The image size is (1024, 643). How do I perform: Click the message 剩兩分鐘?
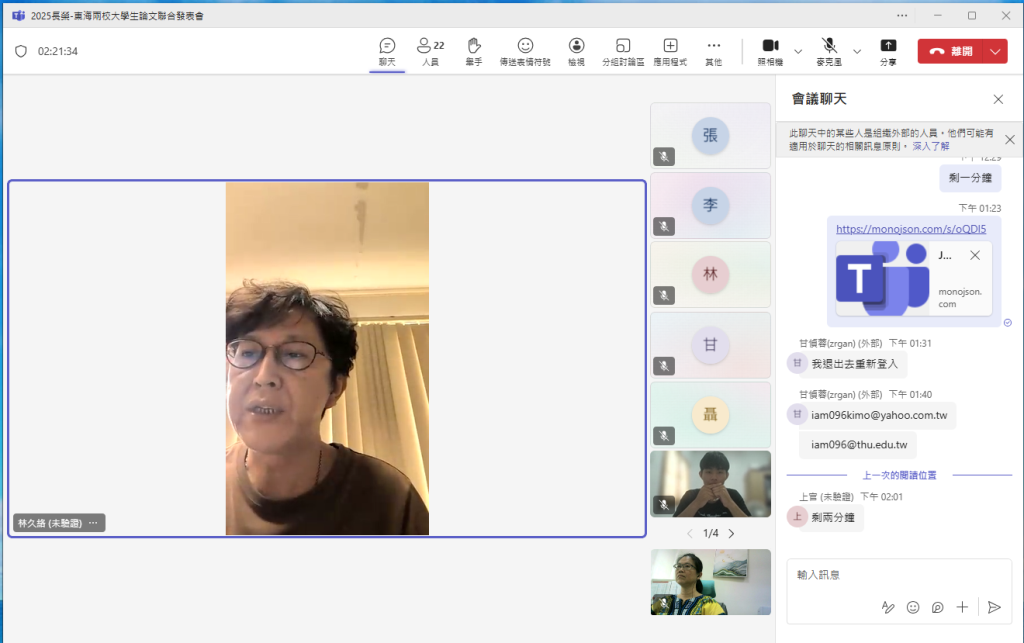(x=833, y=518)
